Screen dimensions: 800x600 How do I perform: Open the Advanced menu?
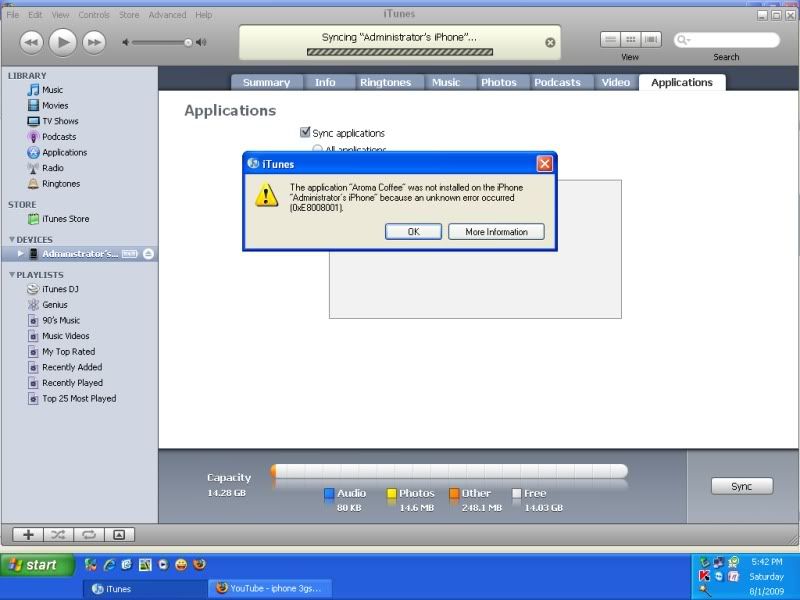[167, 15]
